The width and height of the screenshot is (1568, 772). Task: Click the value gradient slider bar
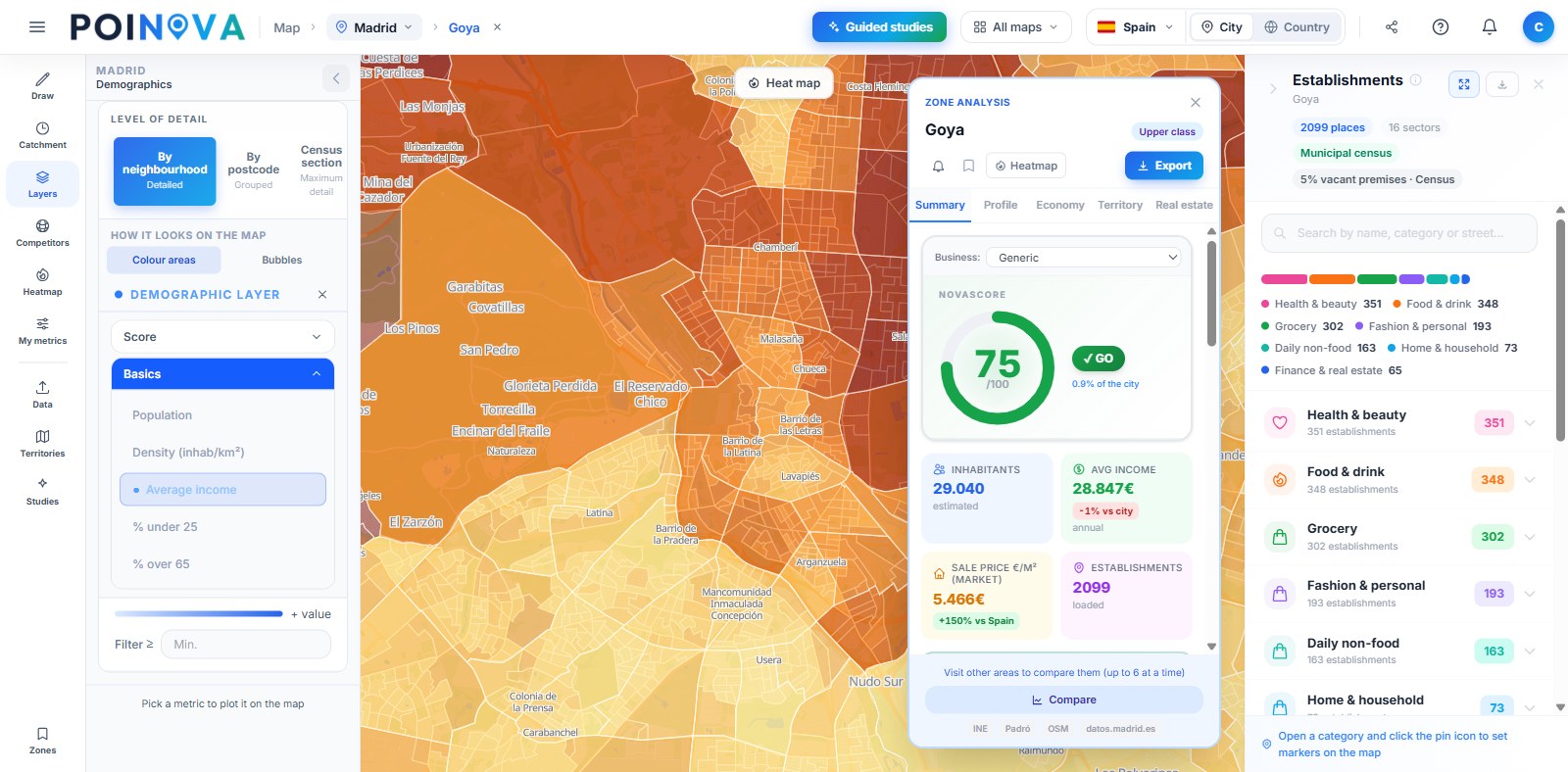point(199,614)
